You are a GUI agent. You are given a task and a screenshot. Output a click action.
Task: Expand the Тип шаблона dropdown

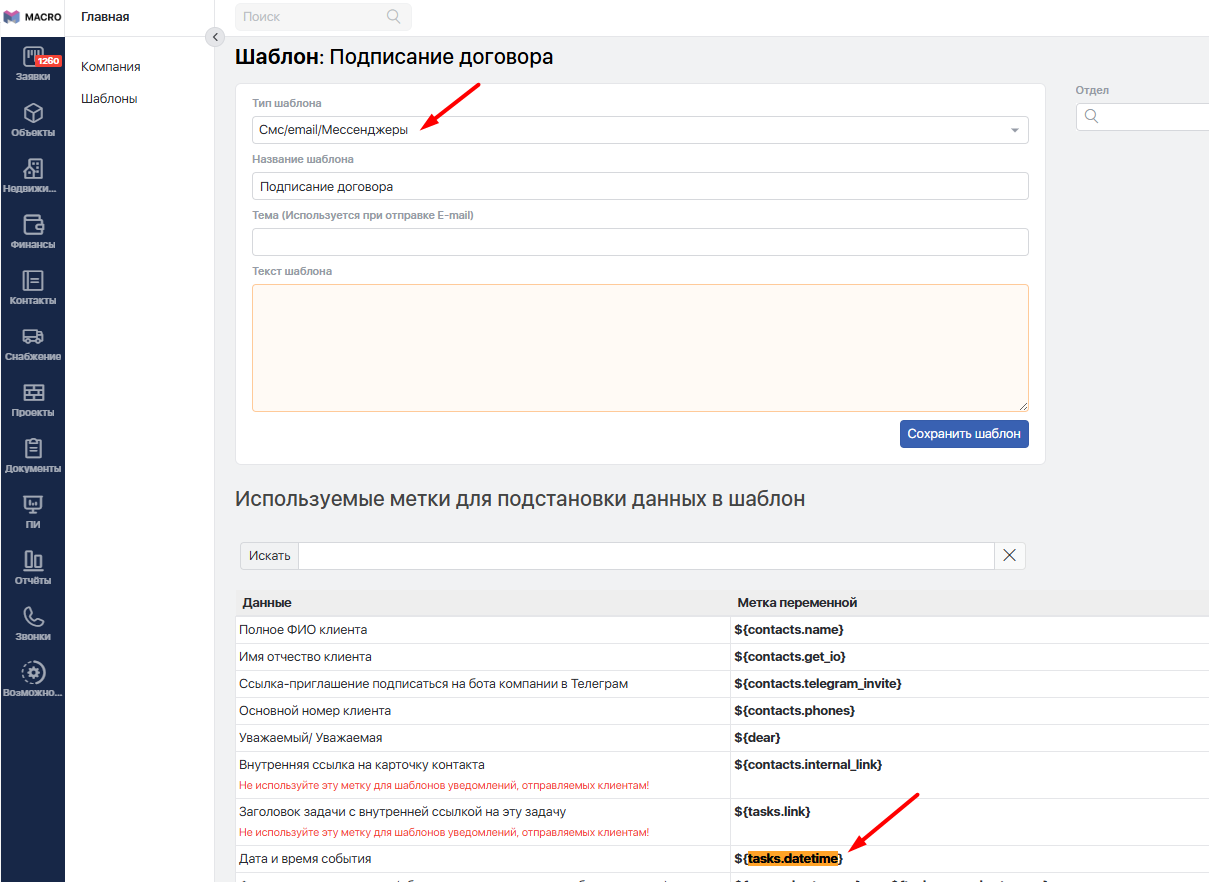point(640,130)
